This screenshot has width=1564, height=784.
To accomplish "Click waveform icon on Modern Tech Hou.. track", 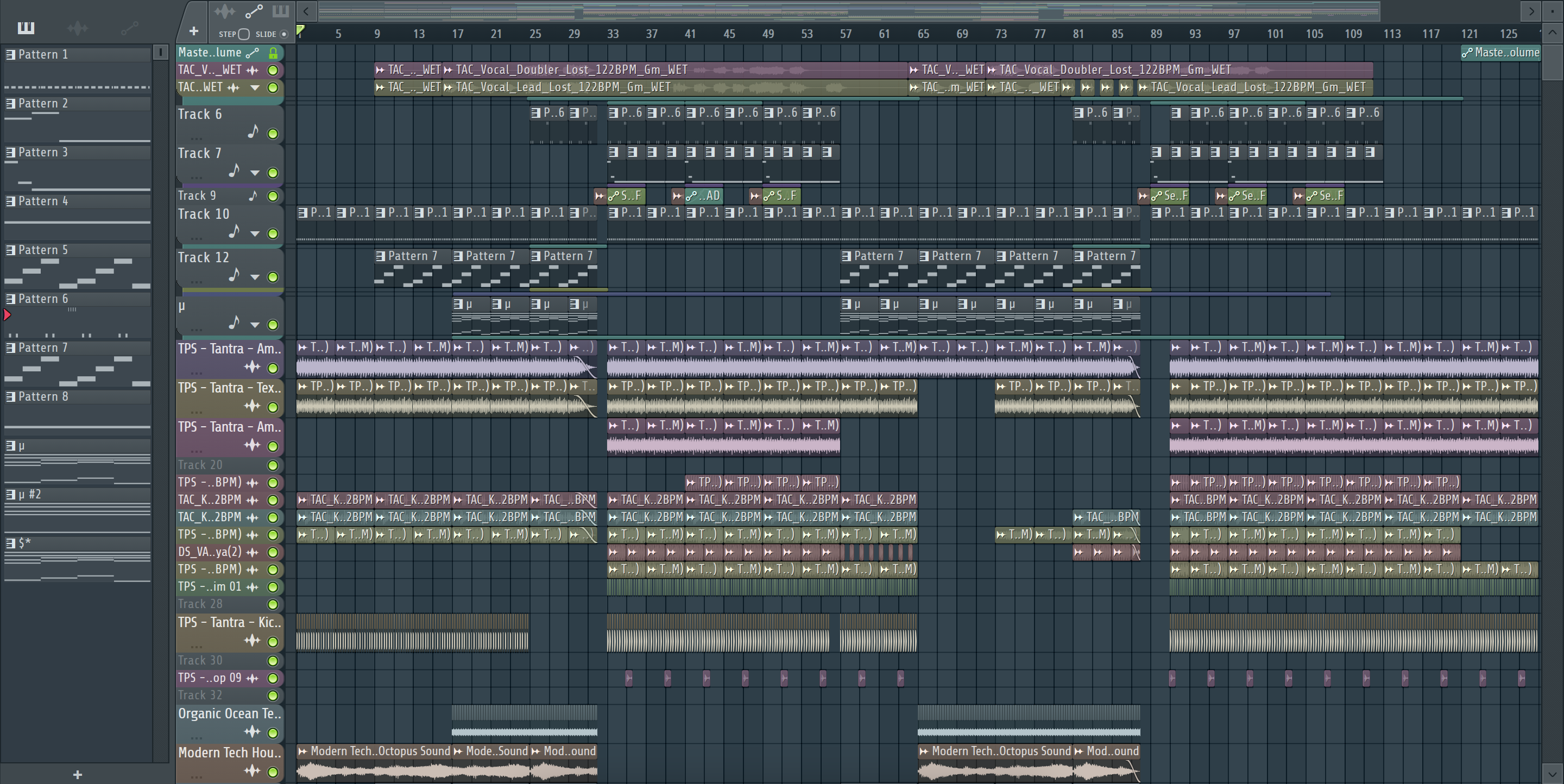I will point(252,772).
